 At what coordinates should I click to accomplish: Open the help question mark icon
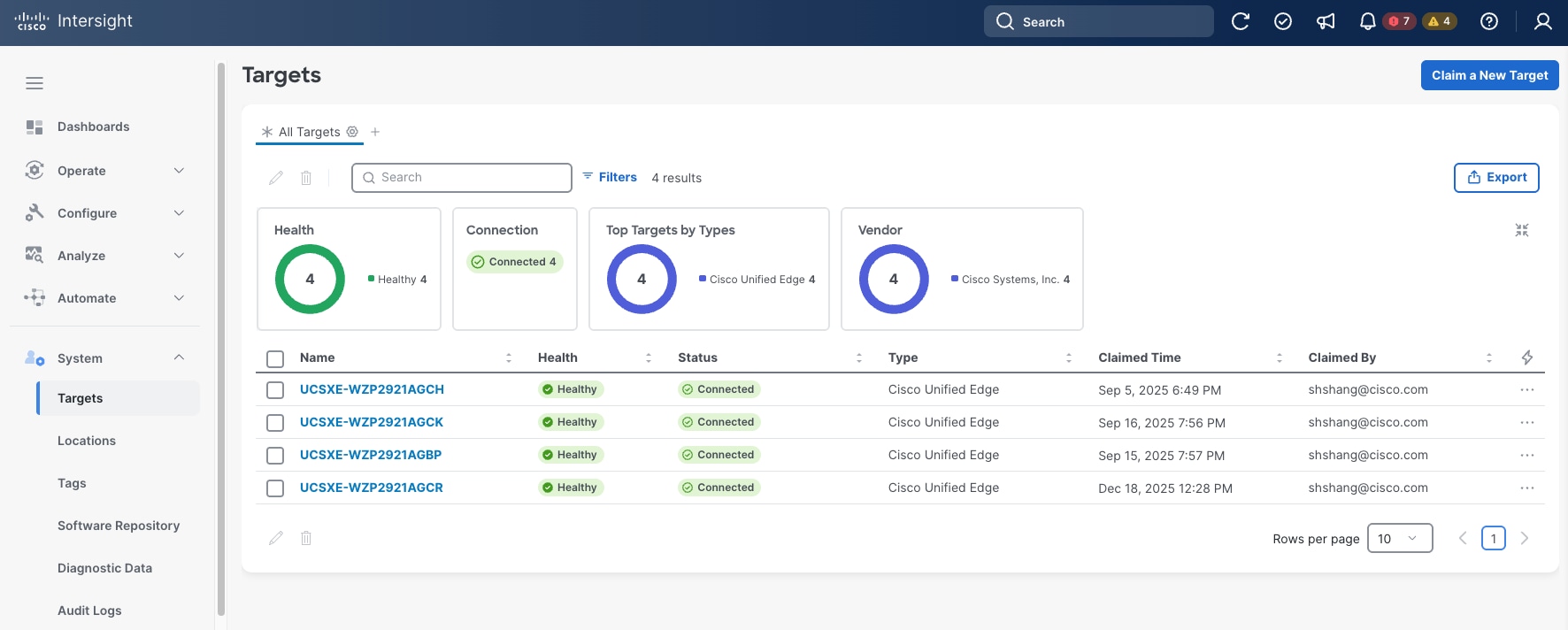(x=1489, y=21)
